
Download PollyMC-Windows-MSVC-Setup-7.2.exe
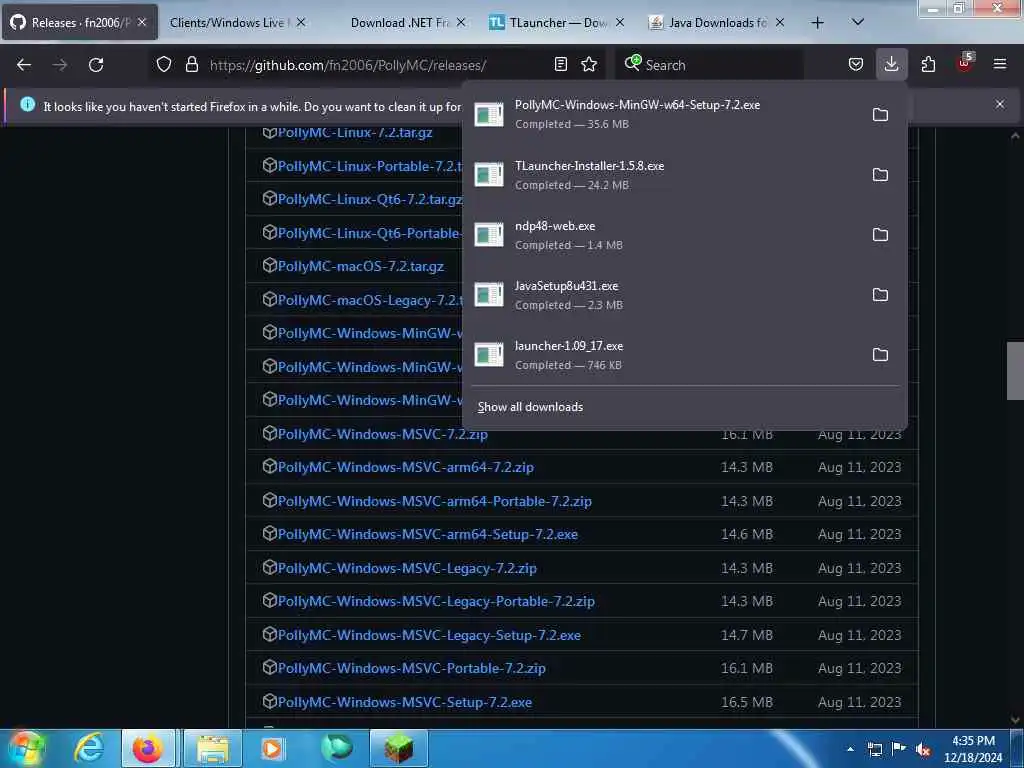pyautogui.click(x=405, y=703)
